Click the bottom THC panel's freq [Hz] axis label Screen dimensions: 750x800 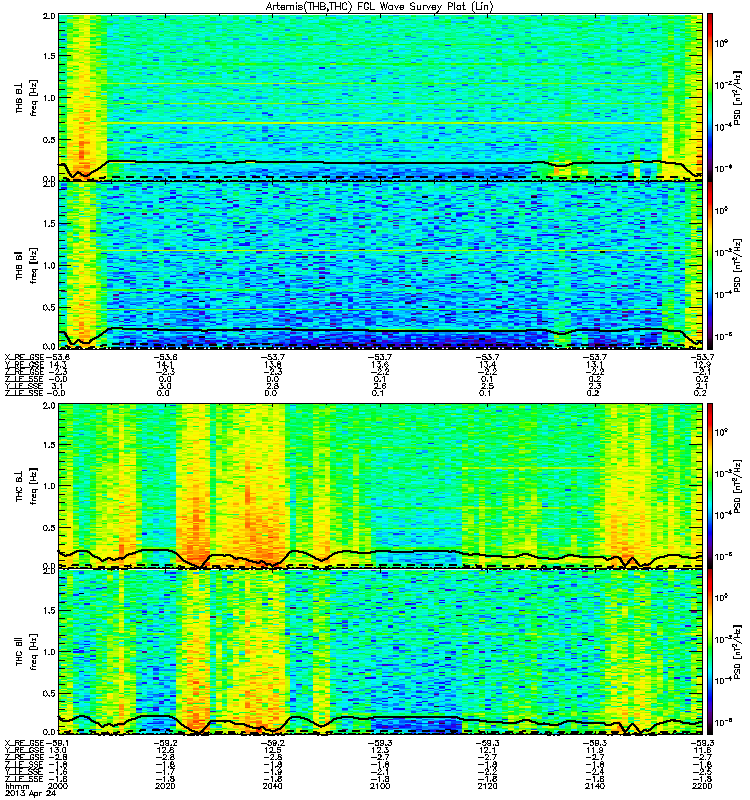coord(34,652)
